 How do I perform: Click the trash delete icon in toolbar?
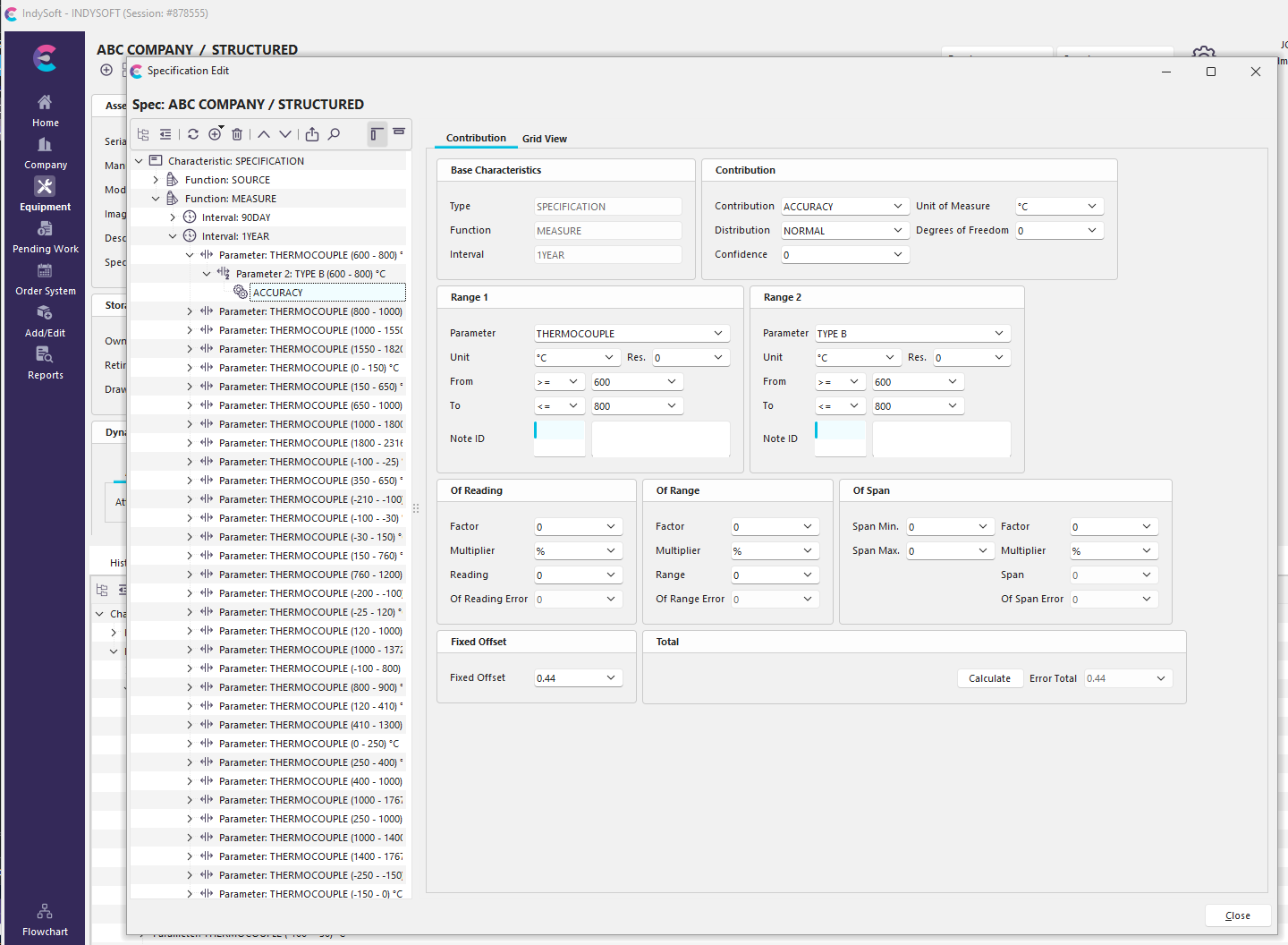[237, 134]
